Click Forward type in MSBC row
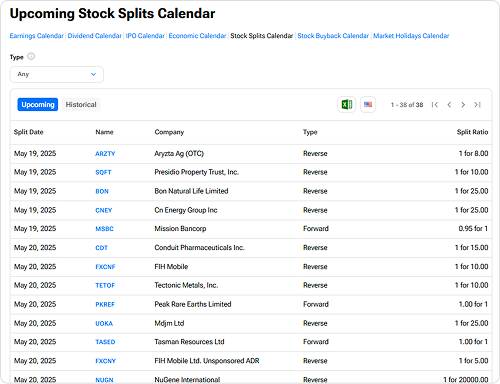Viewport: 500px width, 384px height. [316, 229]
